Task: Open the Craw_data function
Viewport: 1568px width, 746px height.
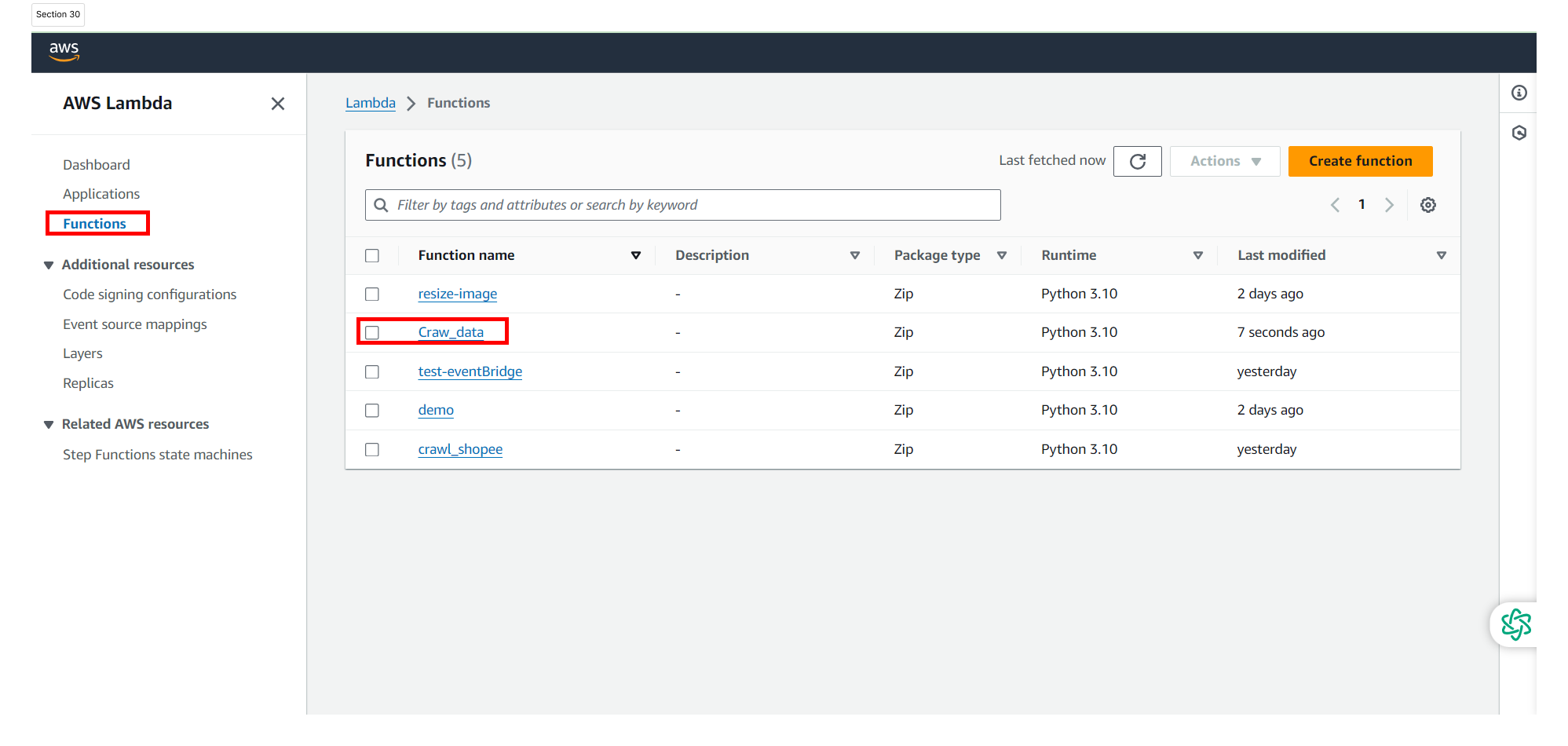Action: pyautogui.click(x=451, y=332)
